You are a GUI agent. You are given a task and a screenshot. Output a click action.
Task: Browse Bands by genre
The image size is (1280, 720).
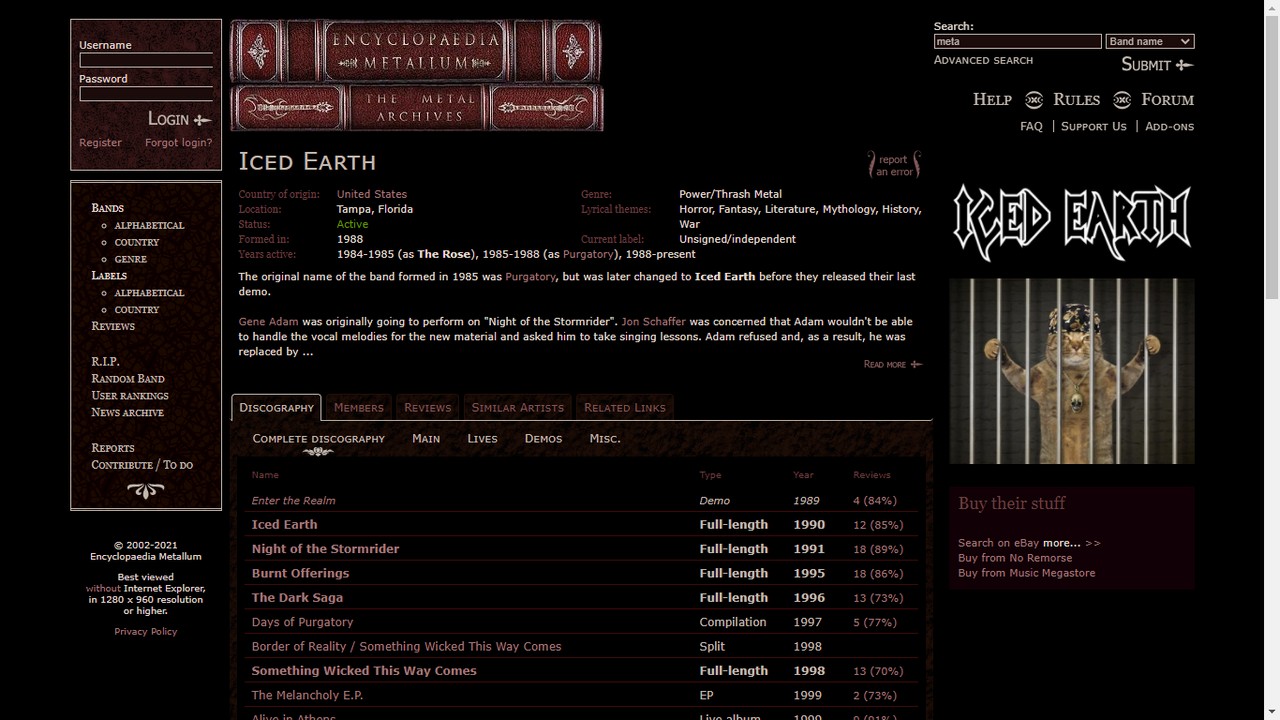tap(131, 260)
